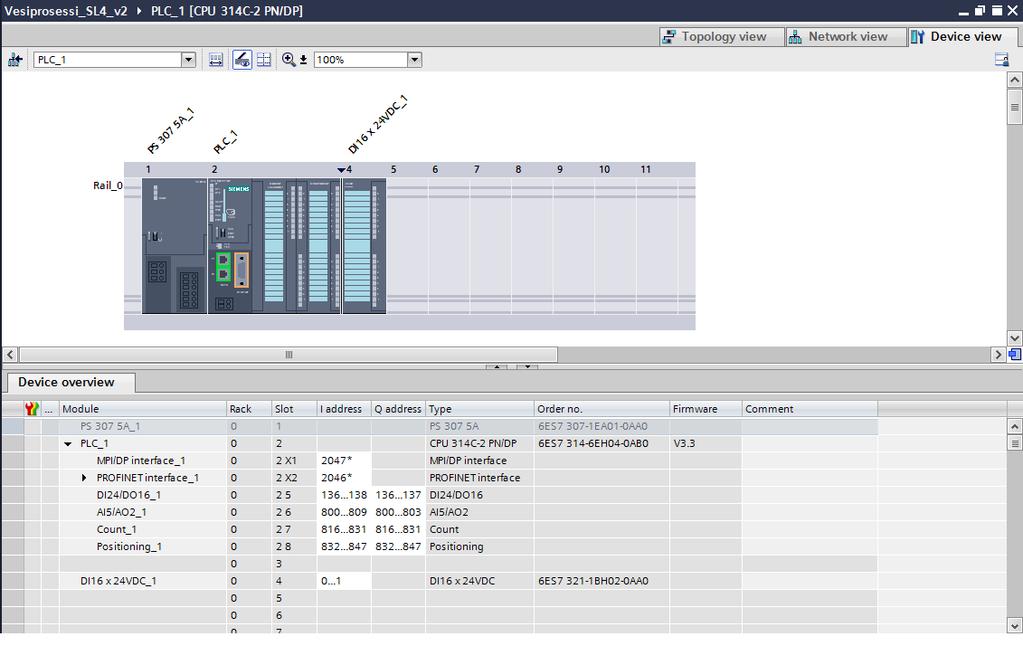
Task: Edit the I address 2046* cell
Action: [344, 478]
